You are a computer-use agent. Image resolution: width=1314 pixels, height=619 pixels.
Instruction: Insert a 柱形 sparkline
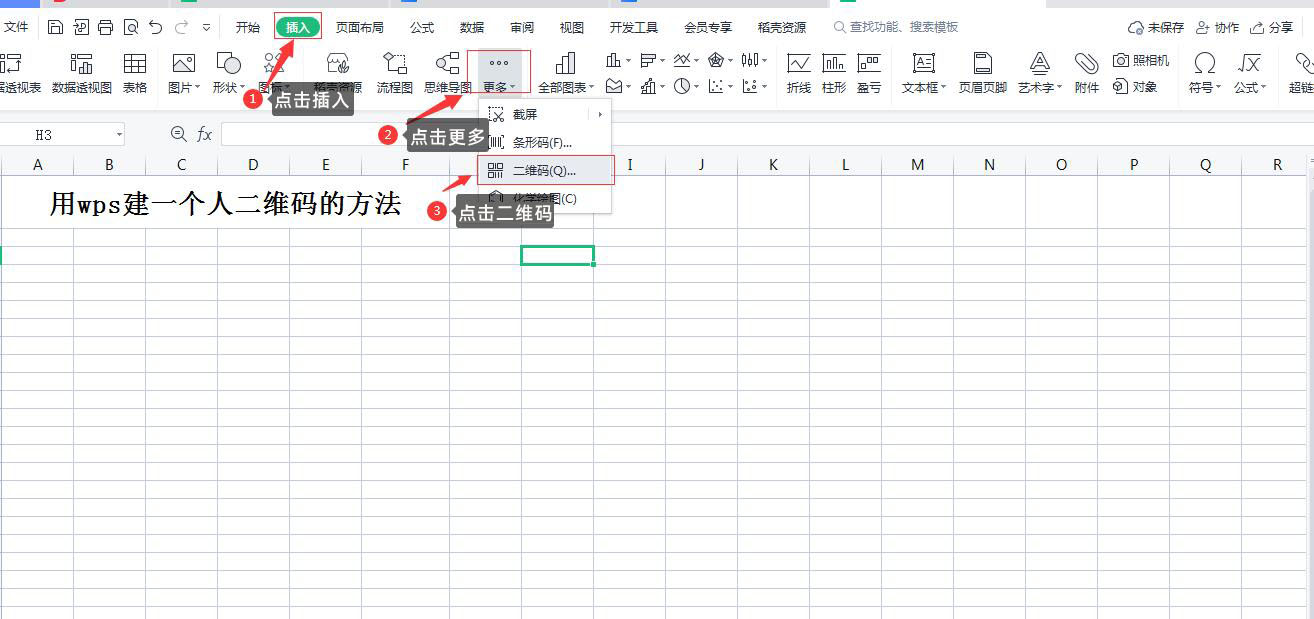pyautogui.click(x=834, y=74)
